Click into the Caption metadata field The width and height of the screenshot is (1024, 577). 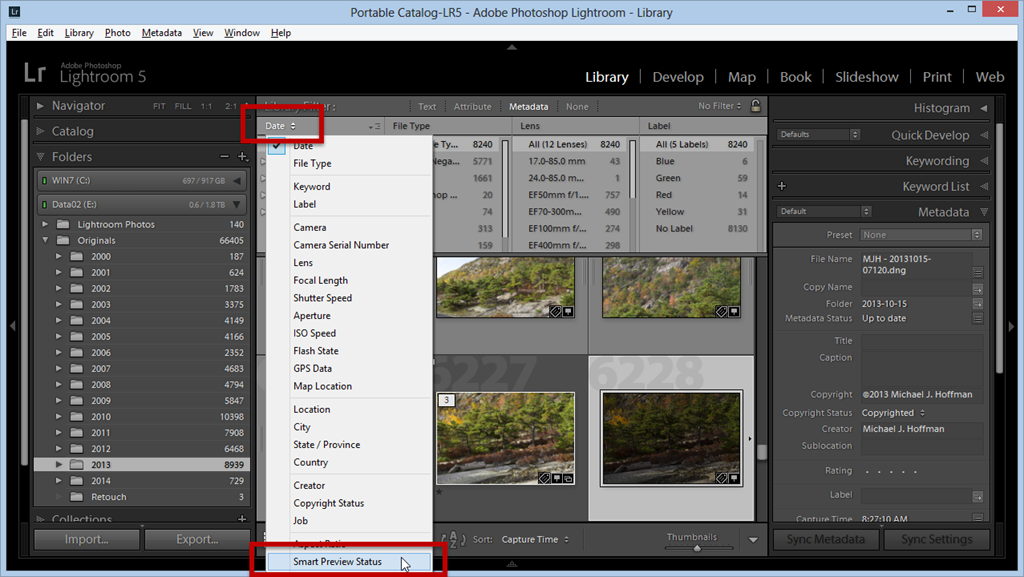pyautogui.click(x=922, y=369)
